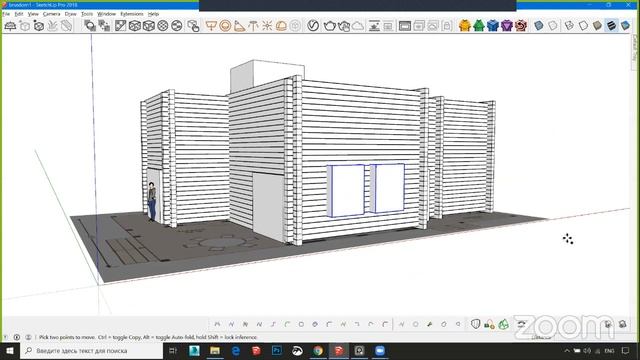The width and height of the screenshot is (640, 360).
Task: Expand the system tray hidden icons arrow
Action: click(567, 351)
